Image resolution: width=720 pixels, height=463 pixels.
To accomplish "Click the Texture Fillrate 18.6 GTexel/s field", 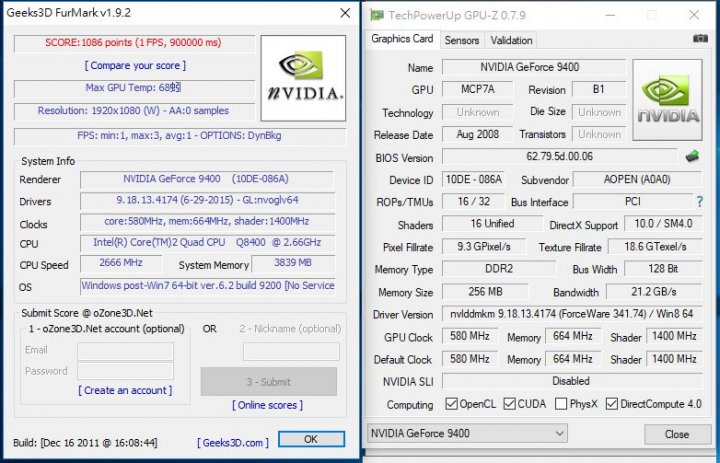I will click(655, 247).
